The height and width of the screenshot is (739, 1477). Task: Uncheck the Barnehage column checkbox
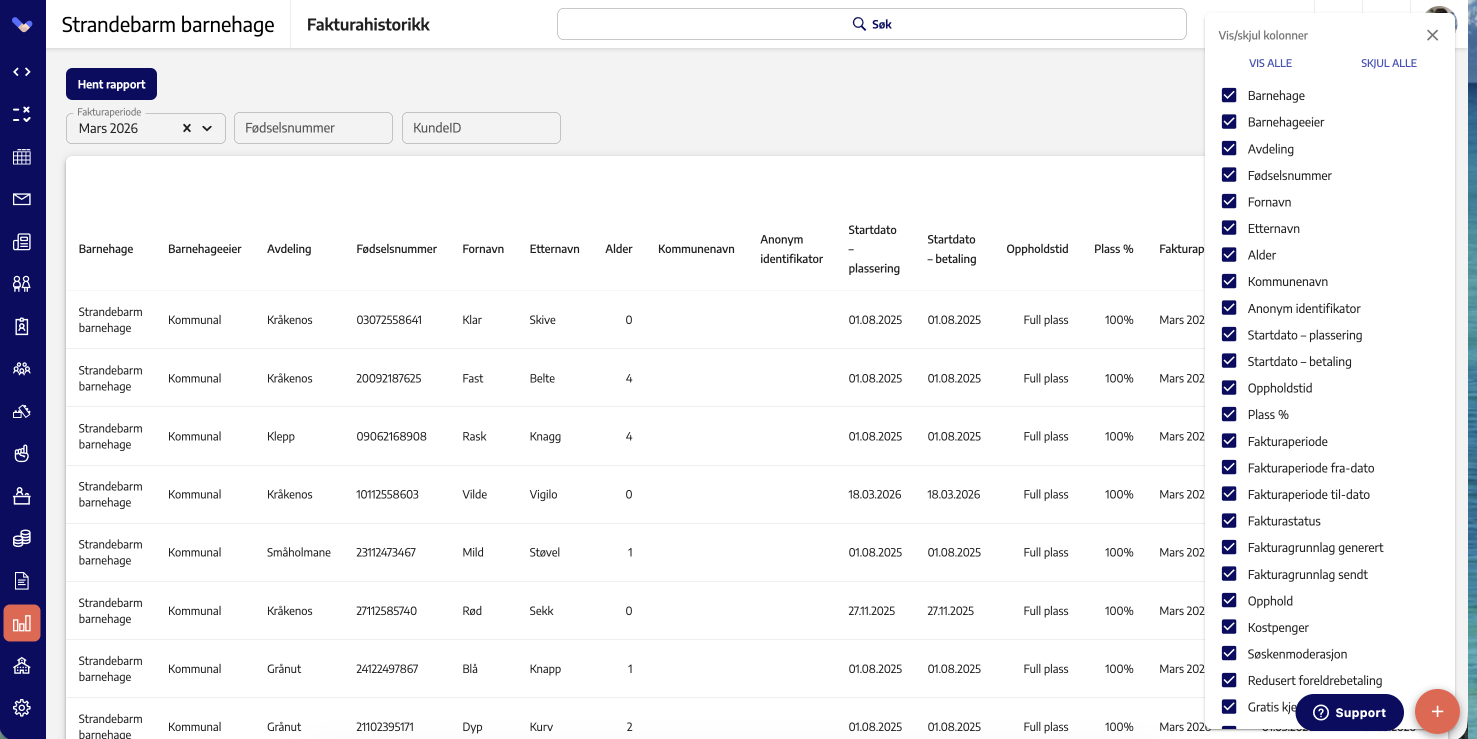[x=1229, y=95]
